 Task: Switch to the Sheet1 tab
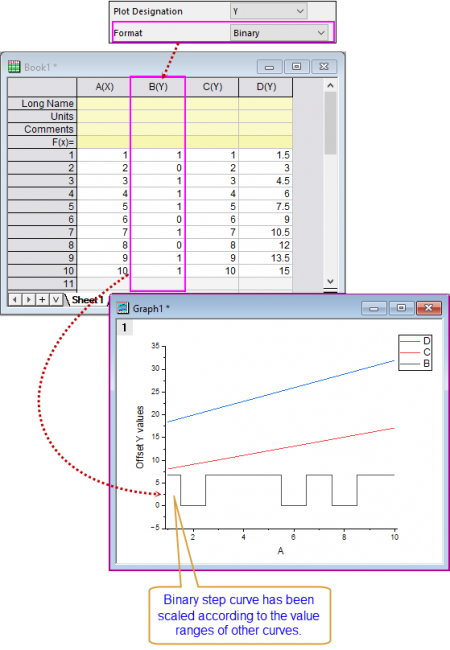[87, 300]
